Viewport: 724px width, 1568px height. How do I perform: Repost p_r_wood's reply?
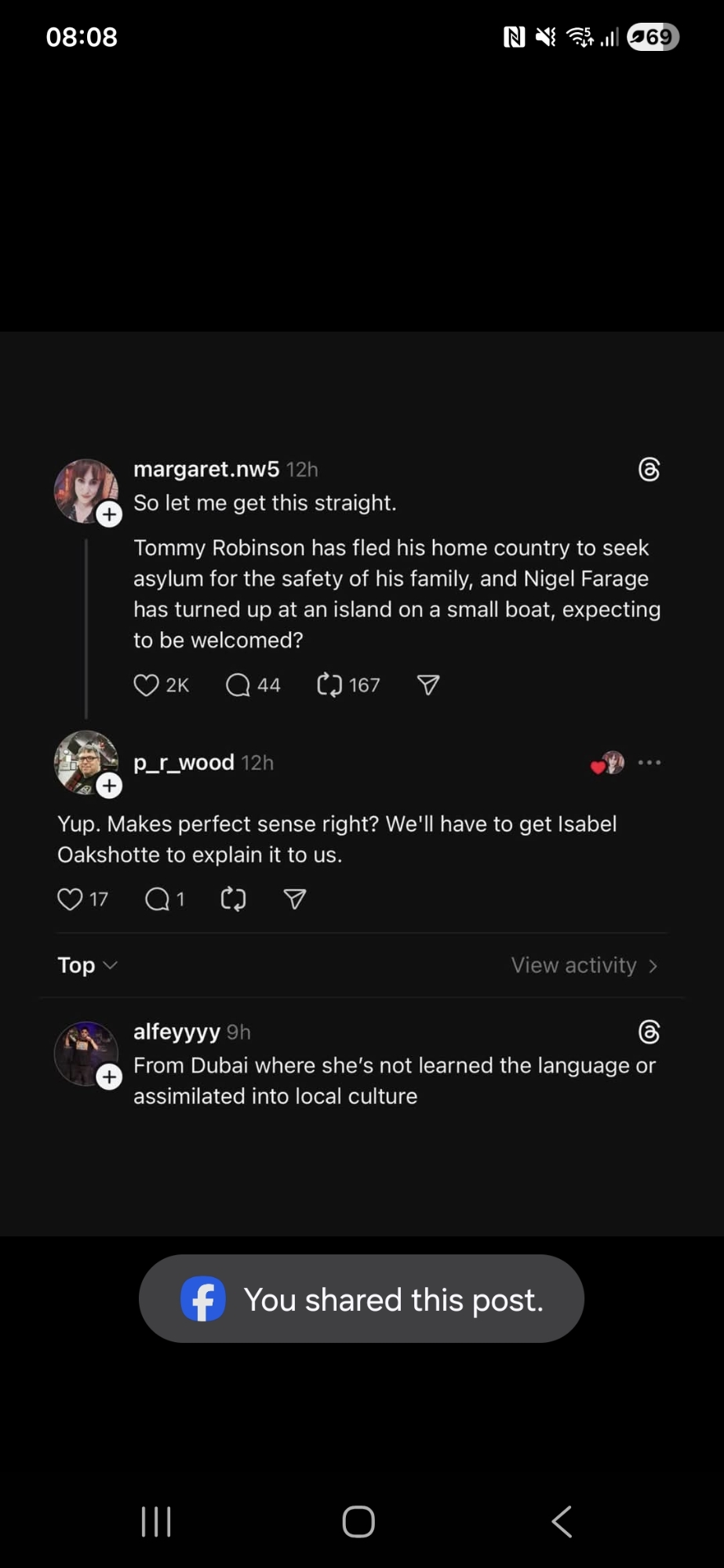point(233,899)
